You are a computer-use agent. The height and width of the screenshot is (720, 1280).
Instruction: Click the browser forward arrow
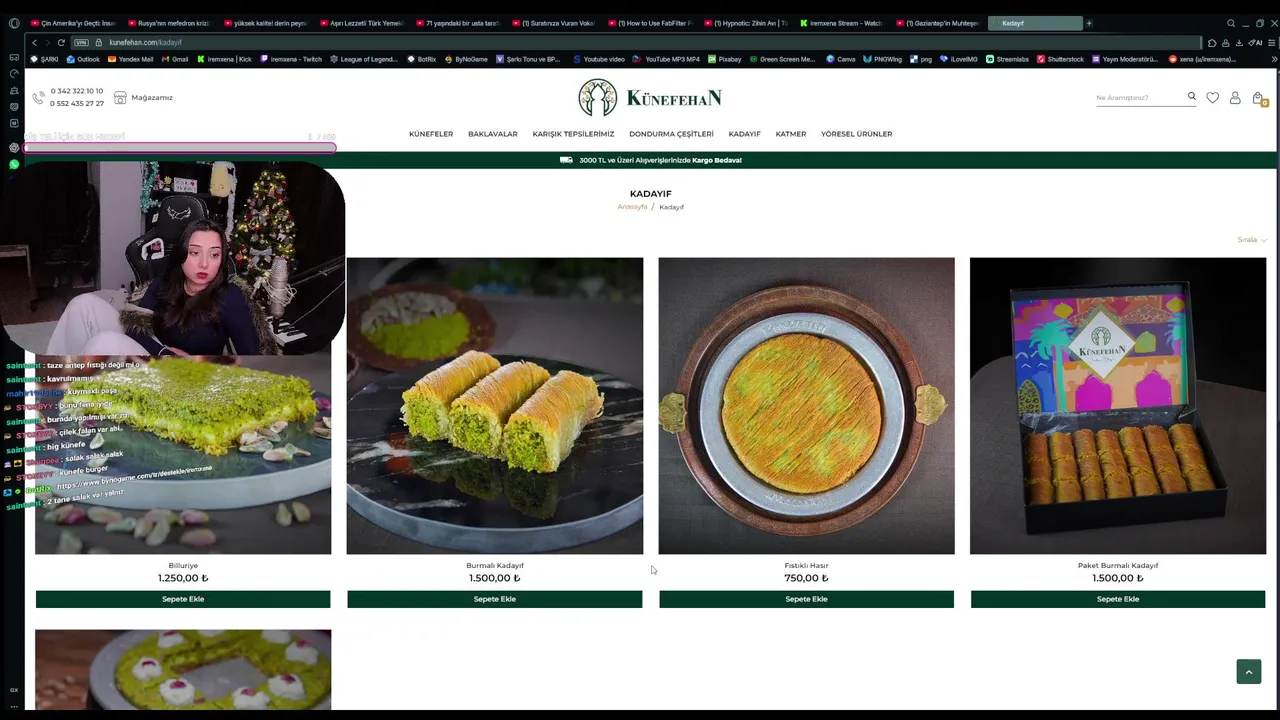tap(48, 42)
